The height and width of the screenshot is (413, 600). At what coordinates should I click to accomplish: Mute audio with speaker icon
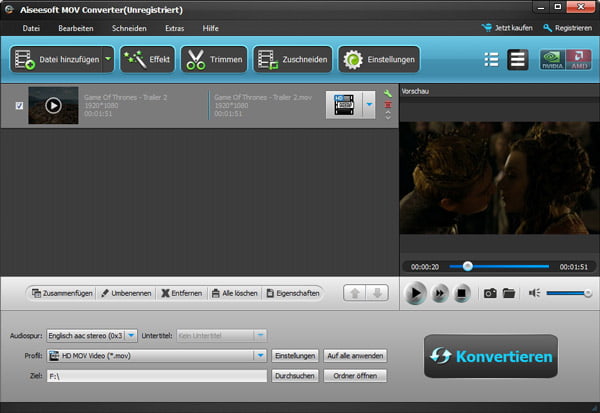point(534,293)
